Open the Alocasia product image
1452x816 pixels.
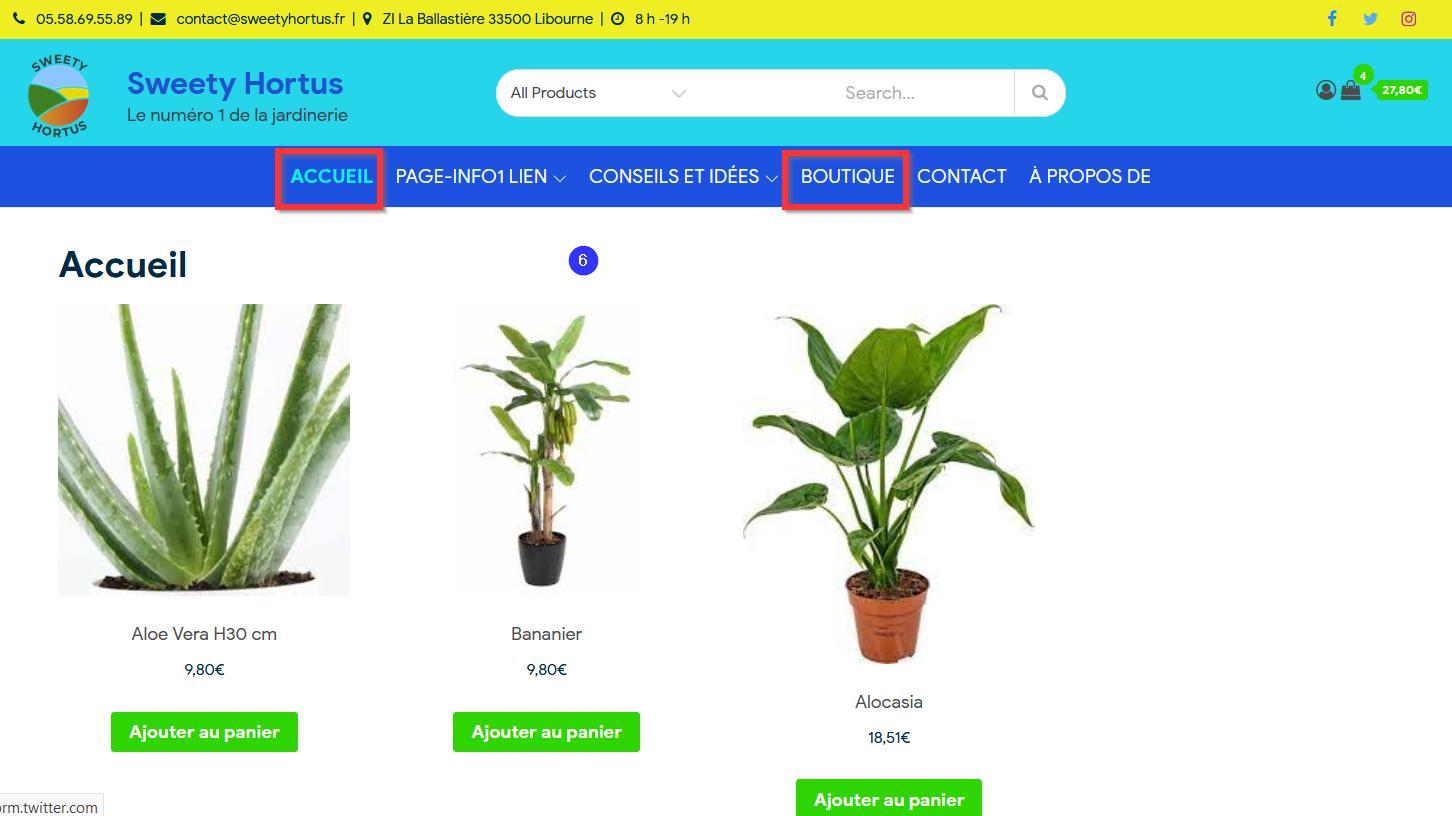889,484
